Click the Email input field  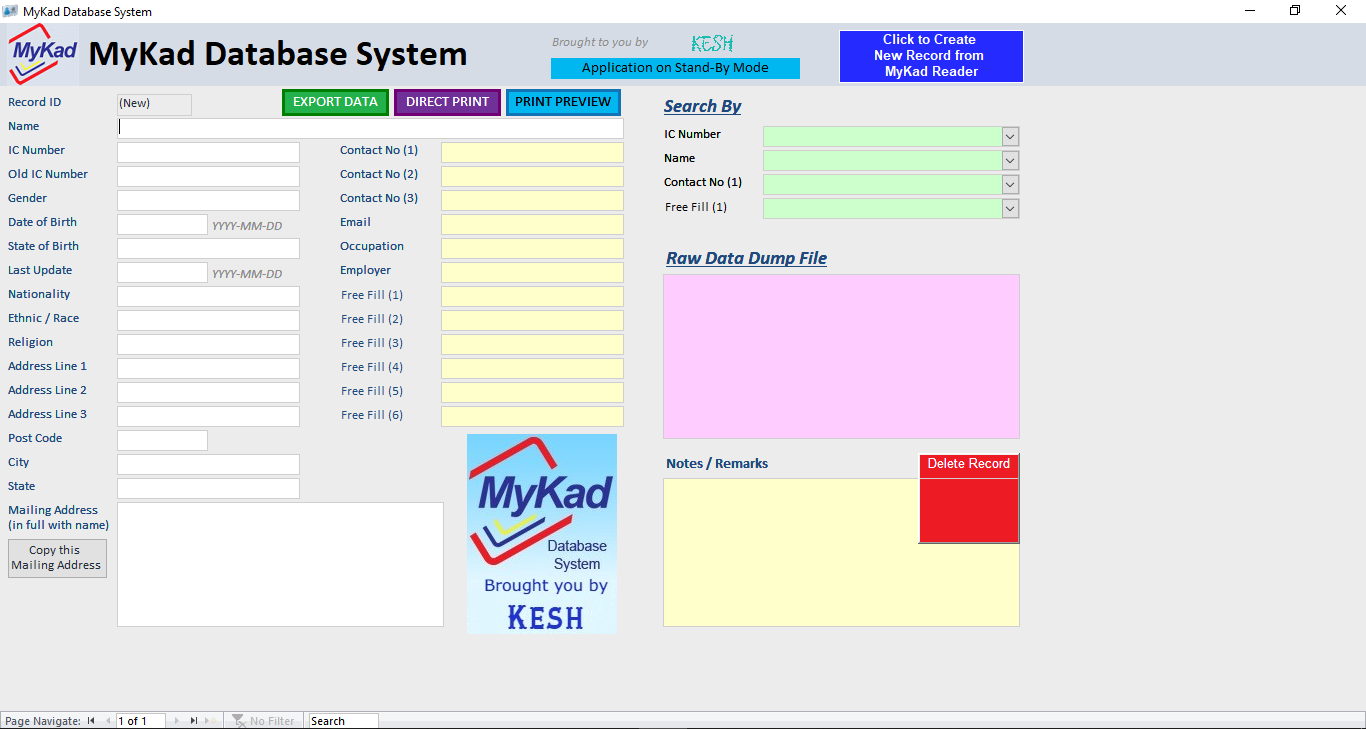(532, 224)
